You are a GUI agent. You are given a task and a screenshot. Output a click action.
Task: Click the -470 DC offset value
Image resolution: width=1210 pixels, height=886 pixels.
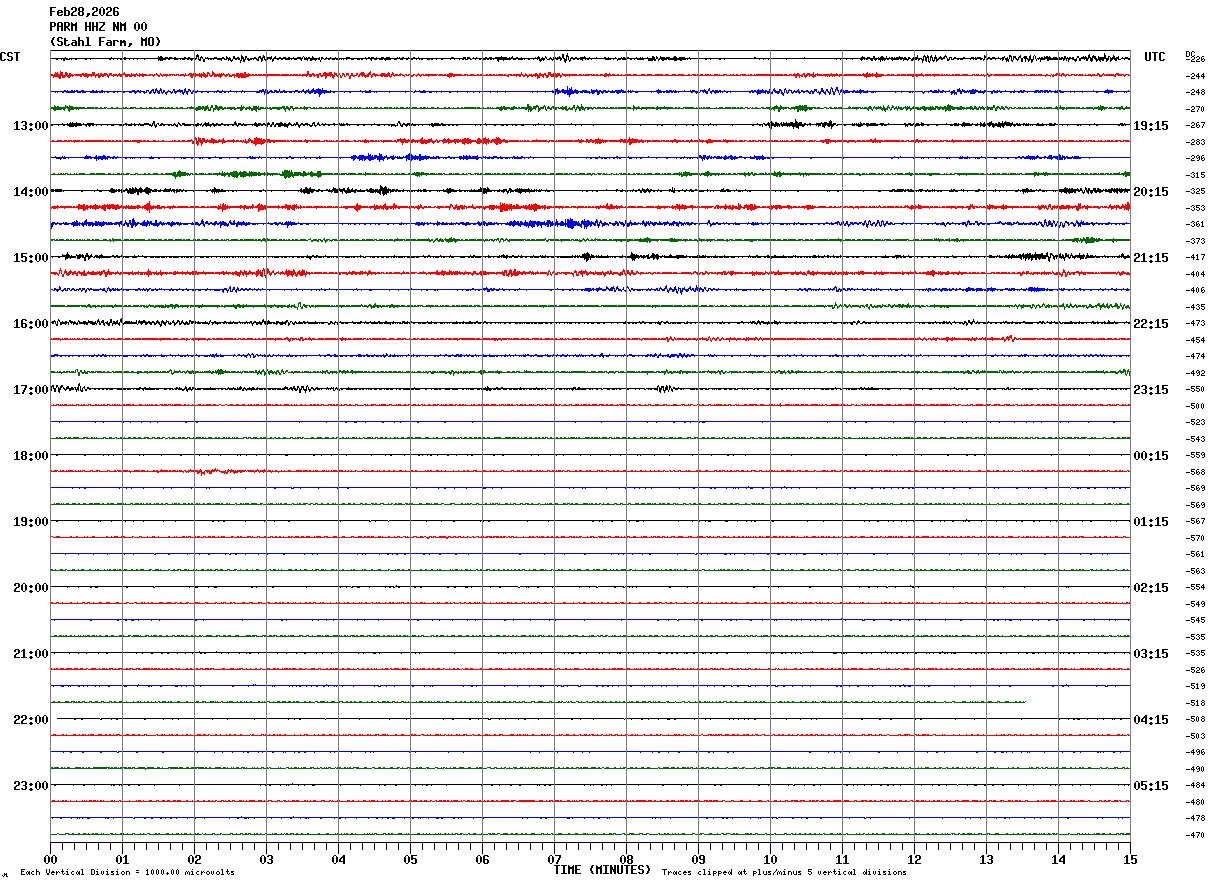click(x=1195, y=835)
